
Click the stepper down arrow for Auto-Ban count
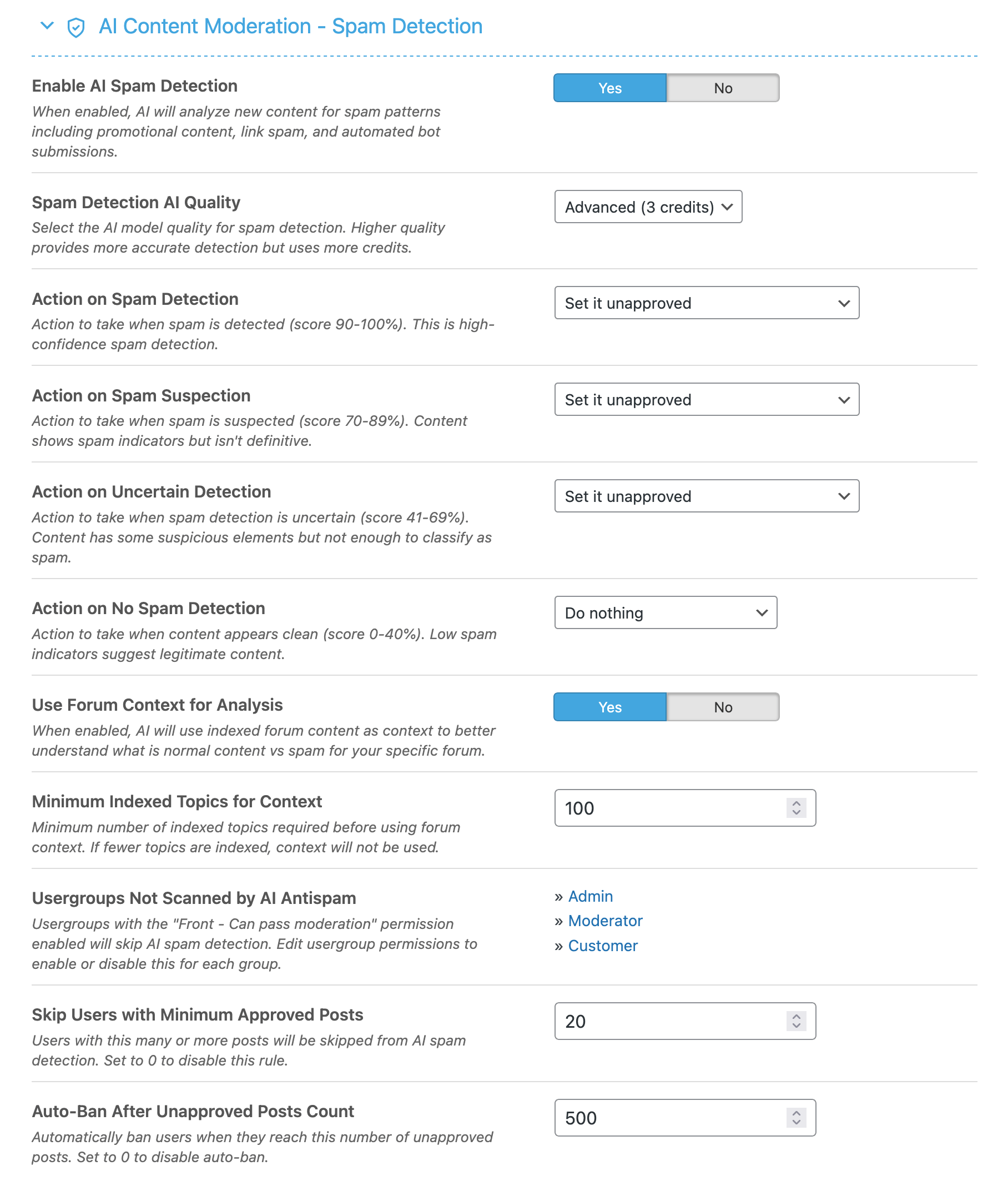point(797,1123)
